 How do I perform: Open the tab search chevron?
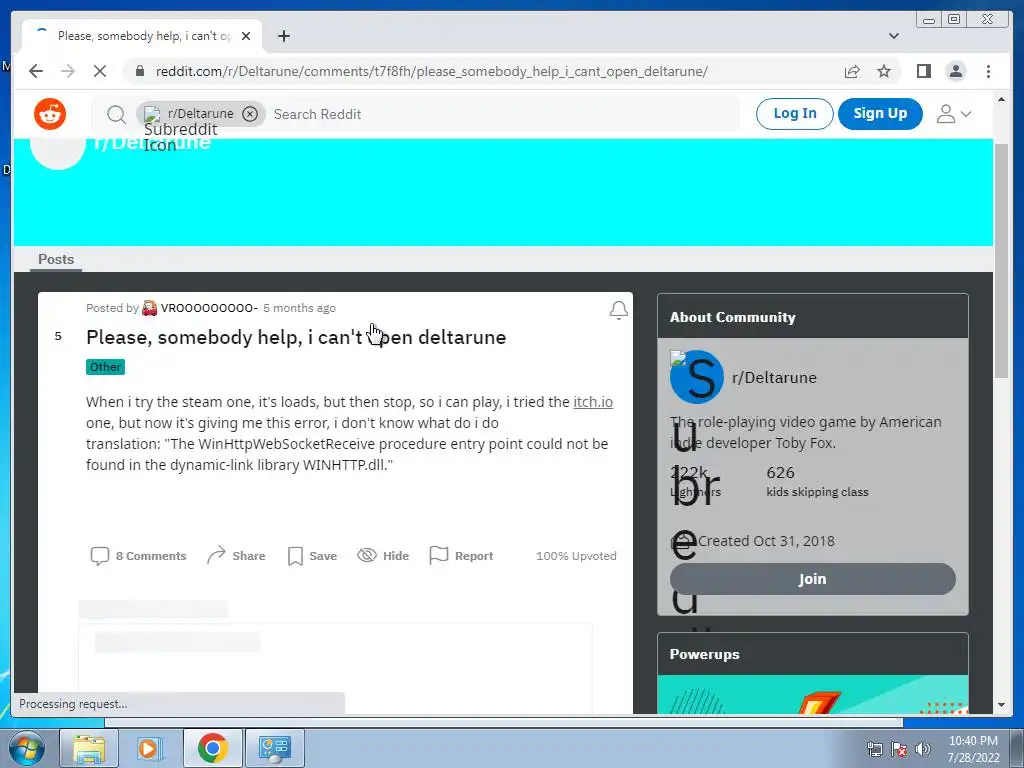893,36
